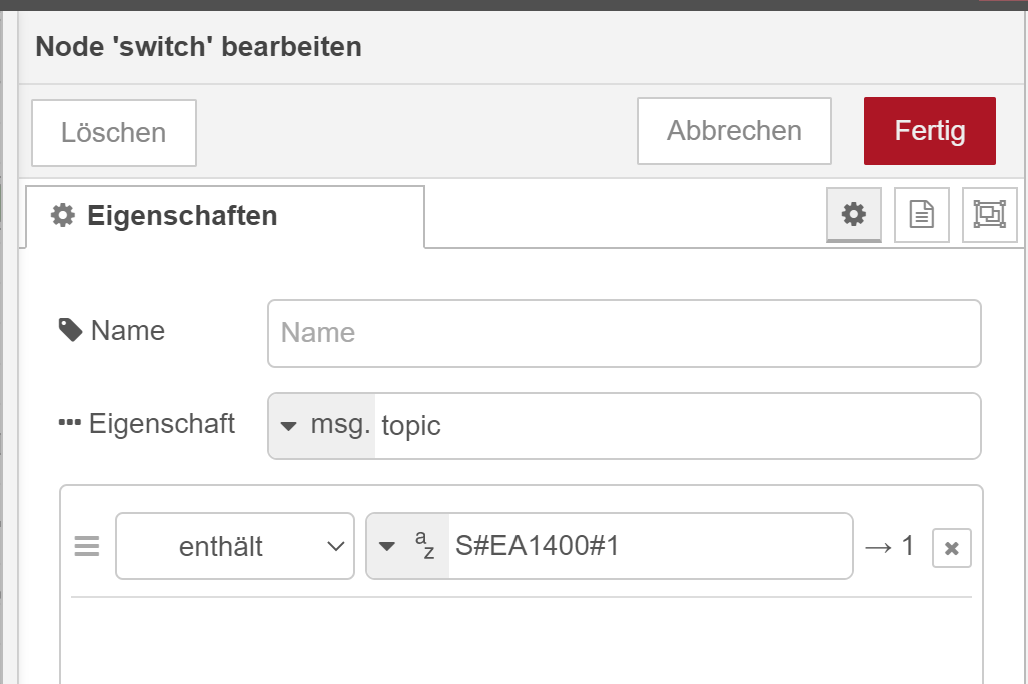Image resolution: width=1028 pixels, height=684 pixels.
Task: Confirm with the Fertig button
Action: (930, 131)
